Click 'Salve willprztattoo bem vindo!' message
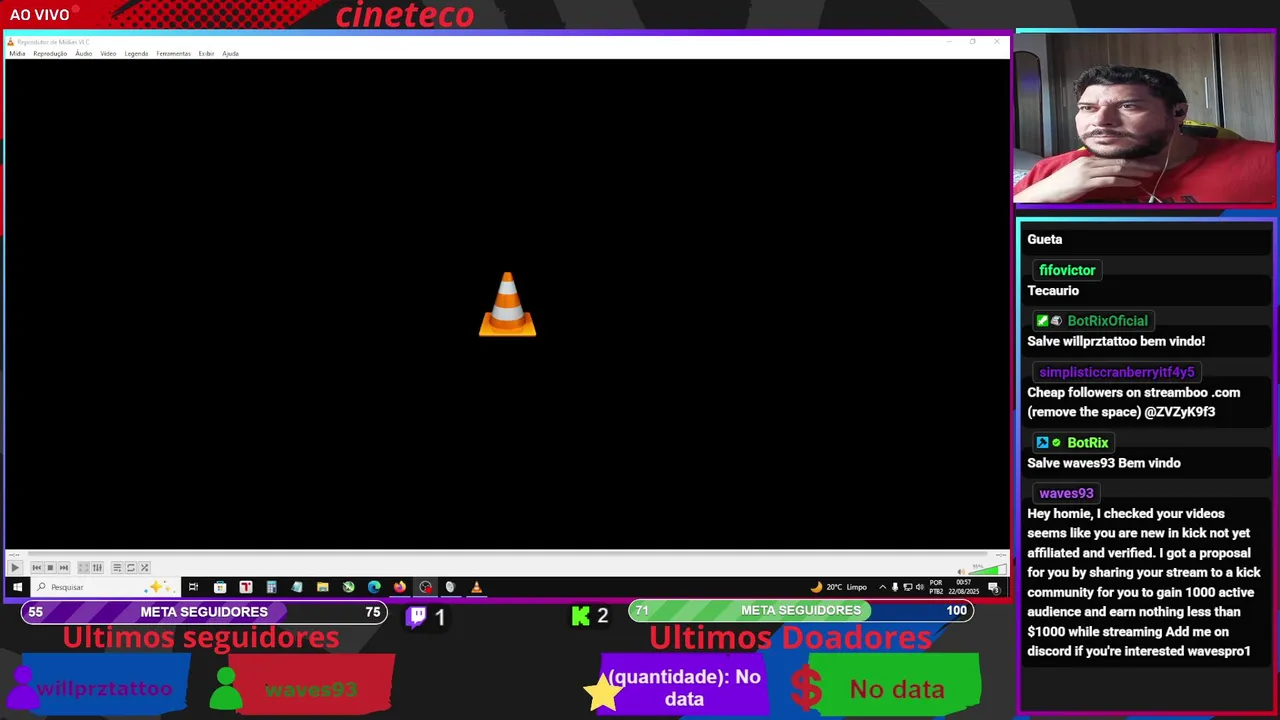 1116,341
